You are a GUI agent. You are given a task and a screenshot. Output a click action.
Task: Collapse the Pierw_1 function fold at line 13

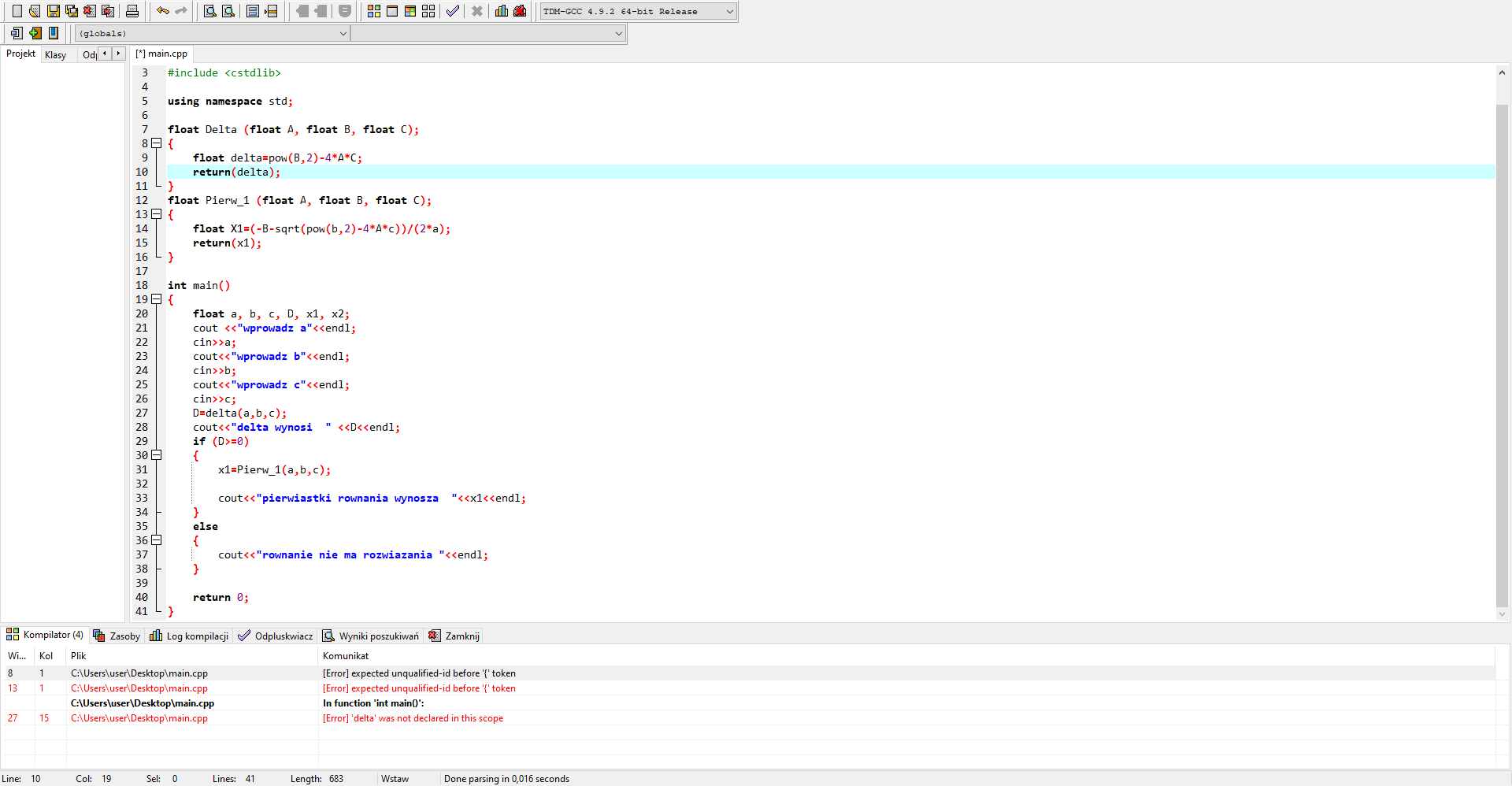[157, 214]
